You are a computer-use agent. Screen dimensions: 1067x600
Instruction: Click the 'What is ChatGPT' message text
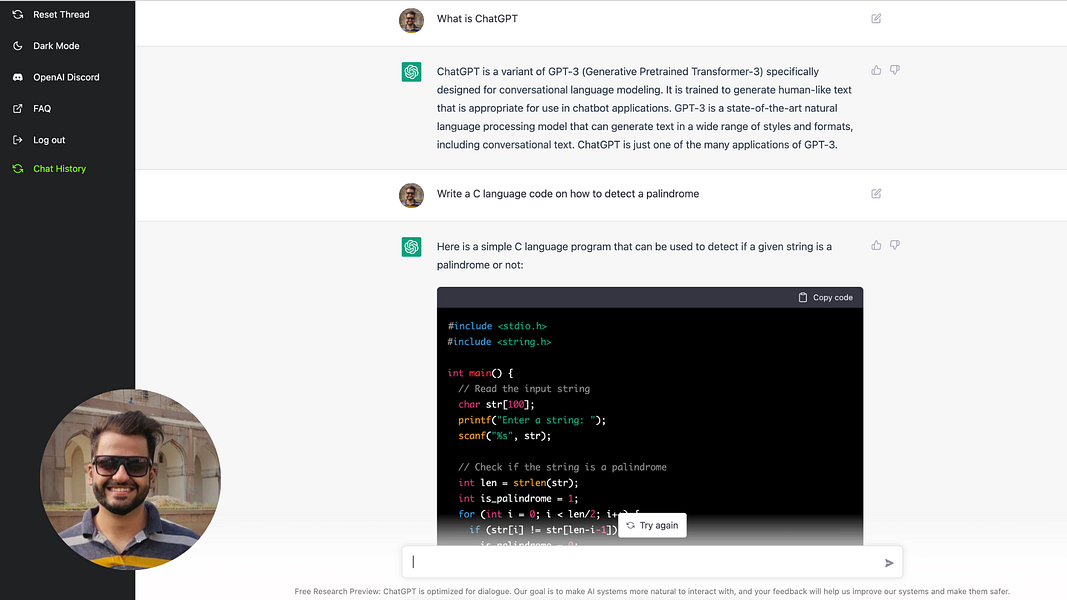tap(477, 18)
